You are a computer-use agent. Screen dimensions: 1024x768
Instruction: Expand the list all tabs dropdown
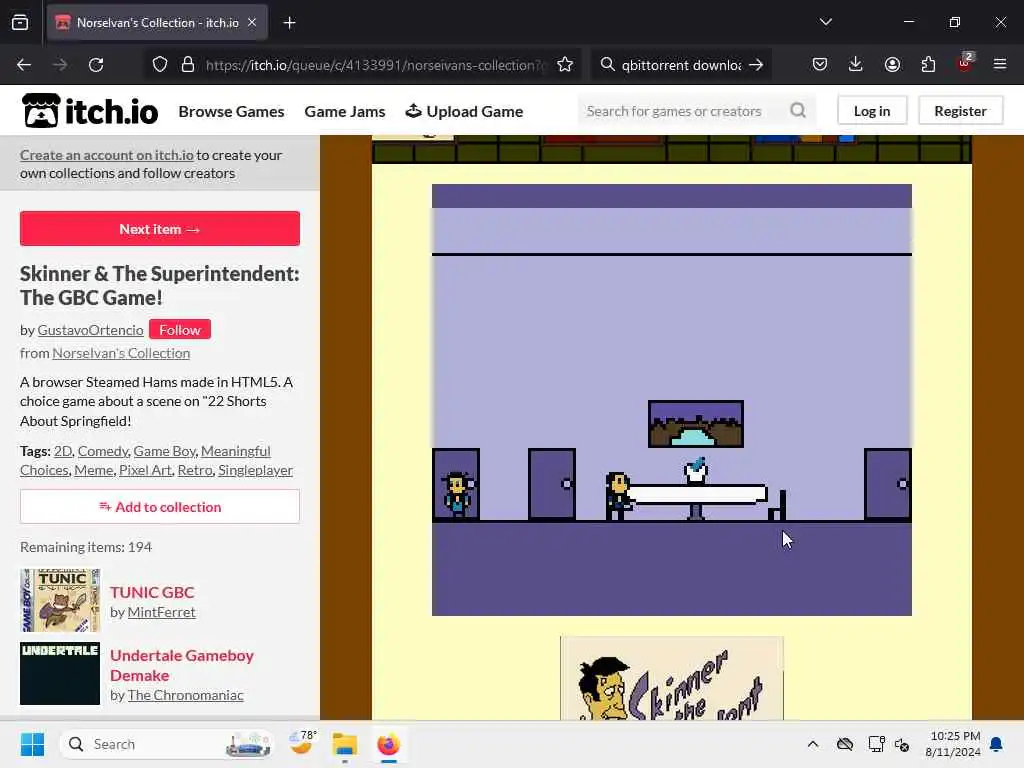(x=825, y=22)
